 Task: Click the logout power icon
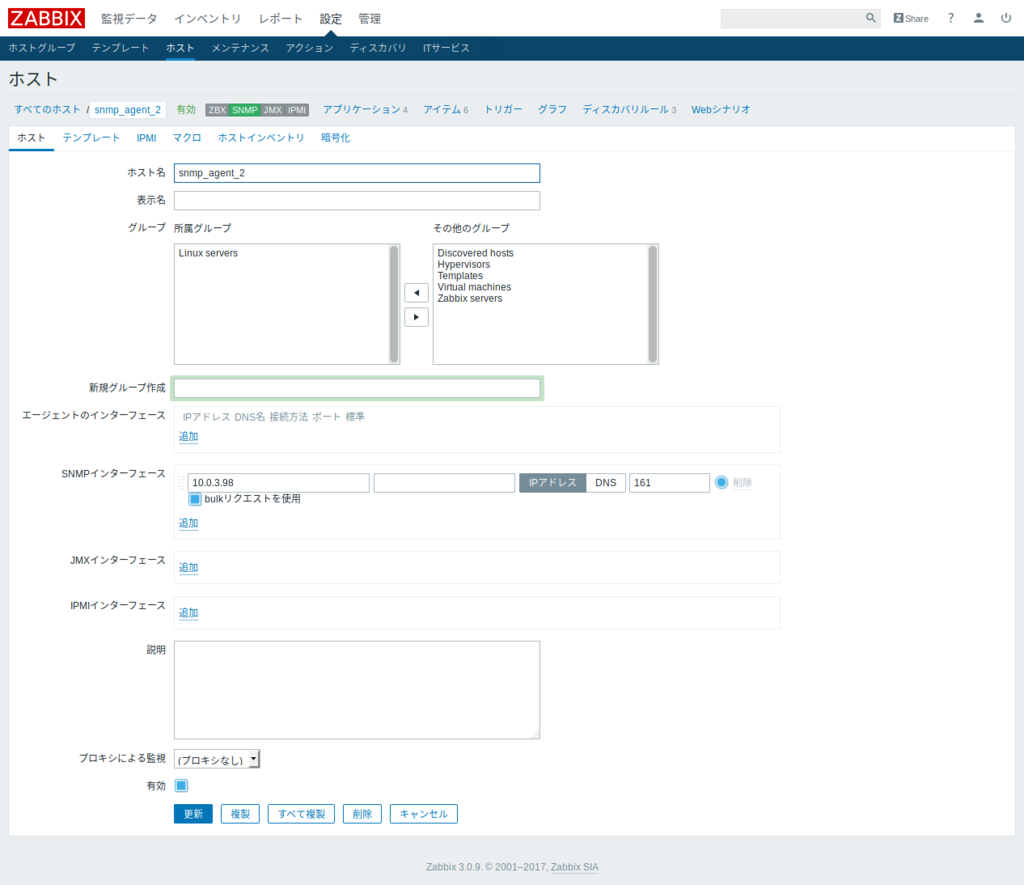tap(1006, 18)
